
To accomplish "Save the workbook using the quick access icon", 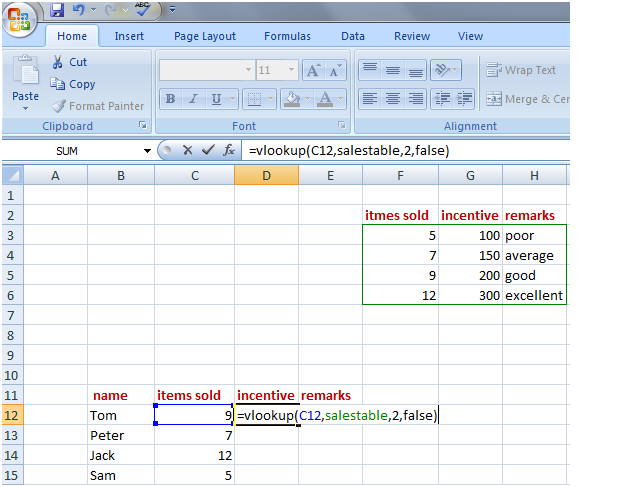I will [57, 10].
